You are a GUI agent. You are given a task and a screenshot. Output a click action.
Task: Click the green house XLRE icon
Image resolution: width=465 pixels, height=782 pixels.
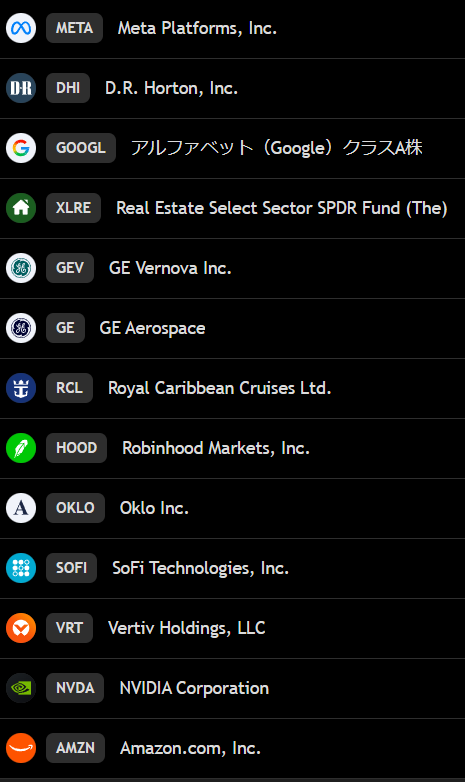tap(21, 208)
